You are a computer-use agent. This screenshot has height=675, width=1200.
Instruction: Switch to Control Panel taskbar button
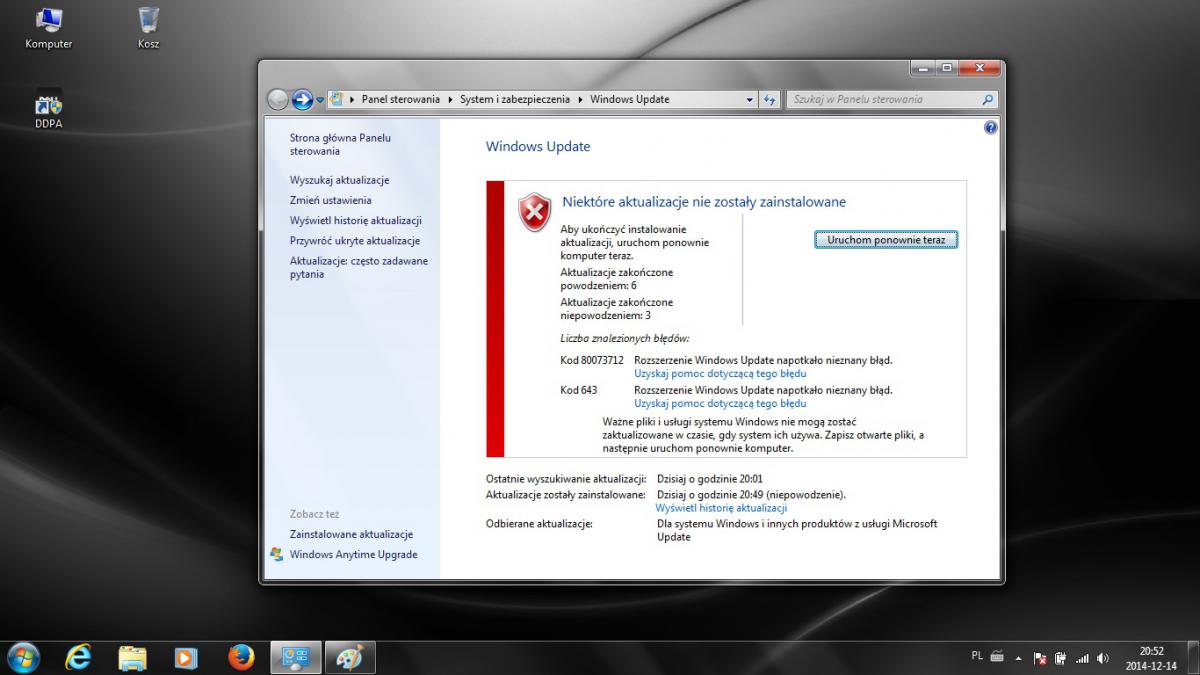click(295, 657)
